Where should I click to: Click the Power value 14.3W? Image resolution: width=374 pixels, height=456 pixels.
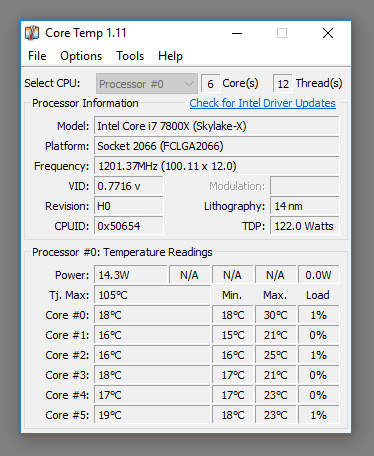click(131, 275)
